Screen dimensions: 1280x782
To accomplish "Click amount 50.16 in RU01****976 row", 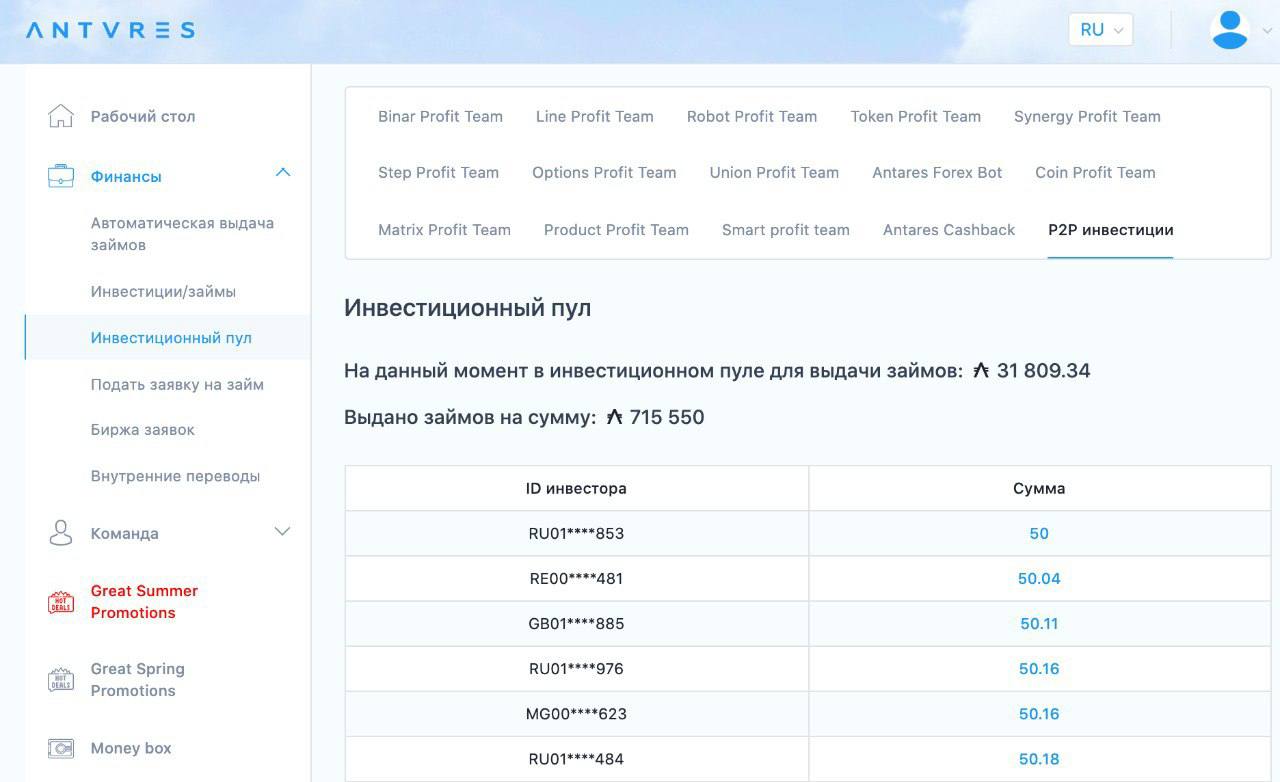I will point(1039,669).
